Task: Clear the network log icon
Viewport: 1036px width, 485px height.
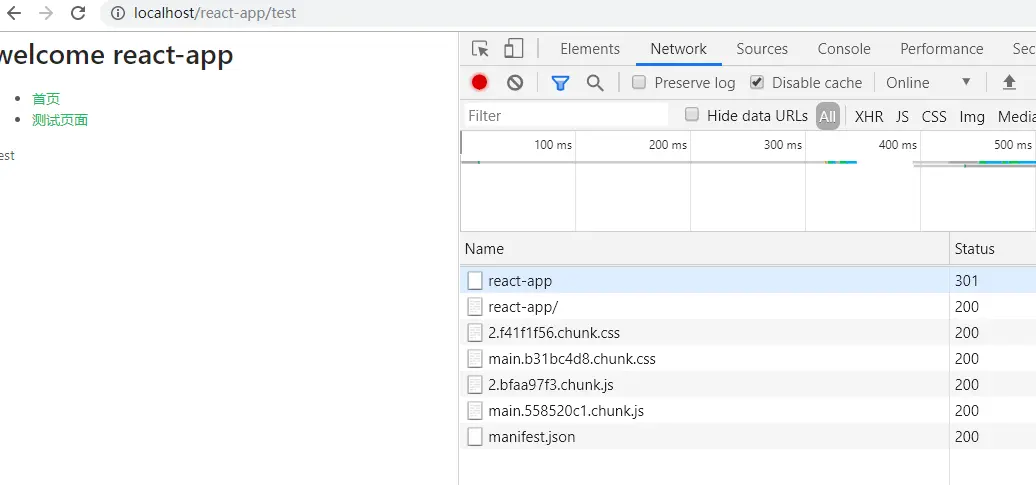Action: click(515, 83)
